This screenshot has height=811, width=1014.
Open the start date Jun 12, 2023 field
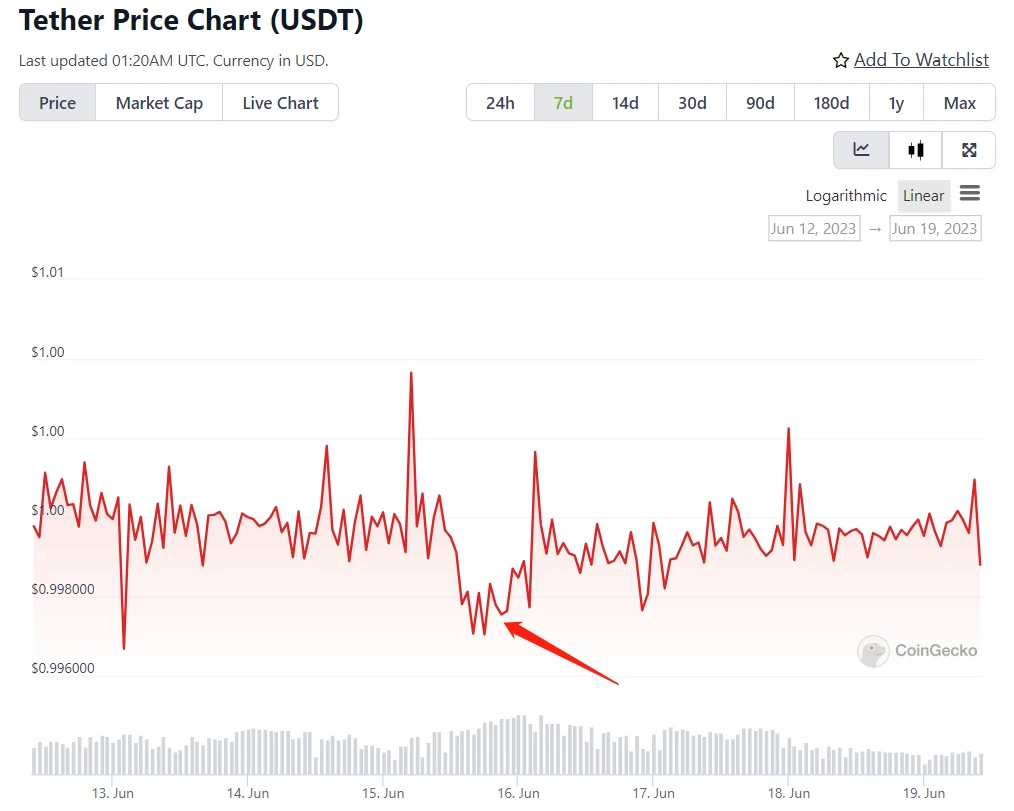pos(813,228)
